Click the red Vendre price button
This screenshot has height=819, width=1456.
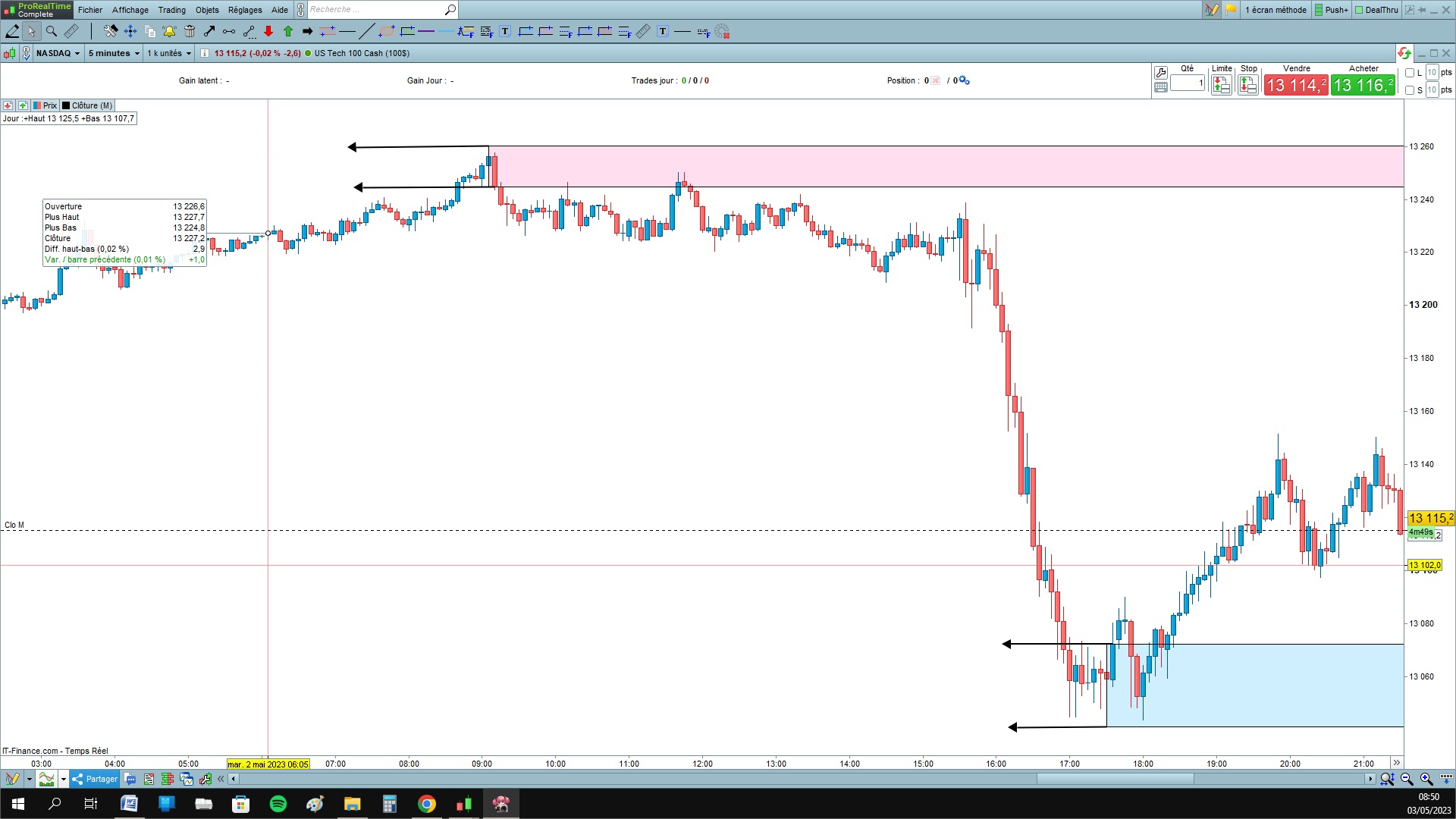coord(1295,85)
